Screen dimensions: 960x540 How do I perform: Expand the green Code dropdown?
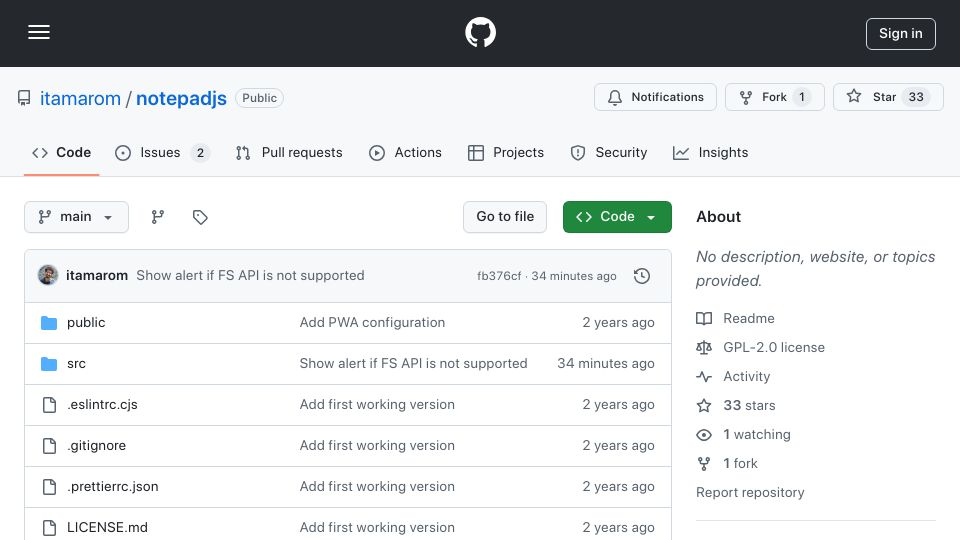click(x=617, y=217)
